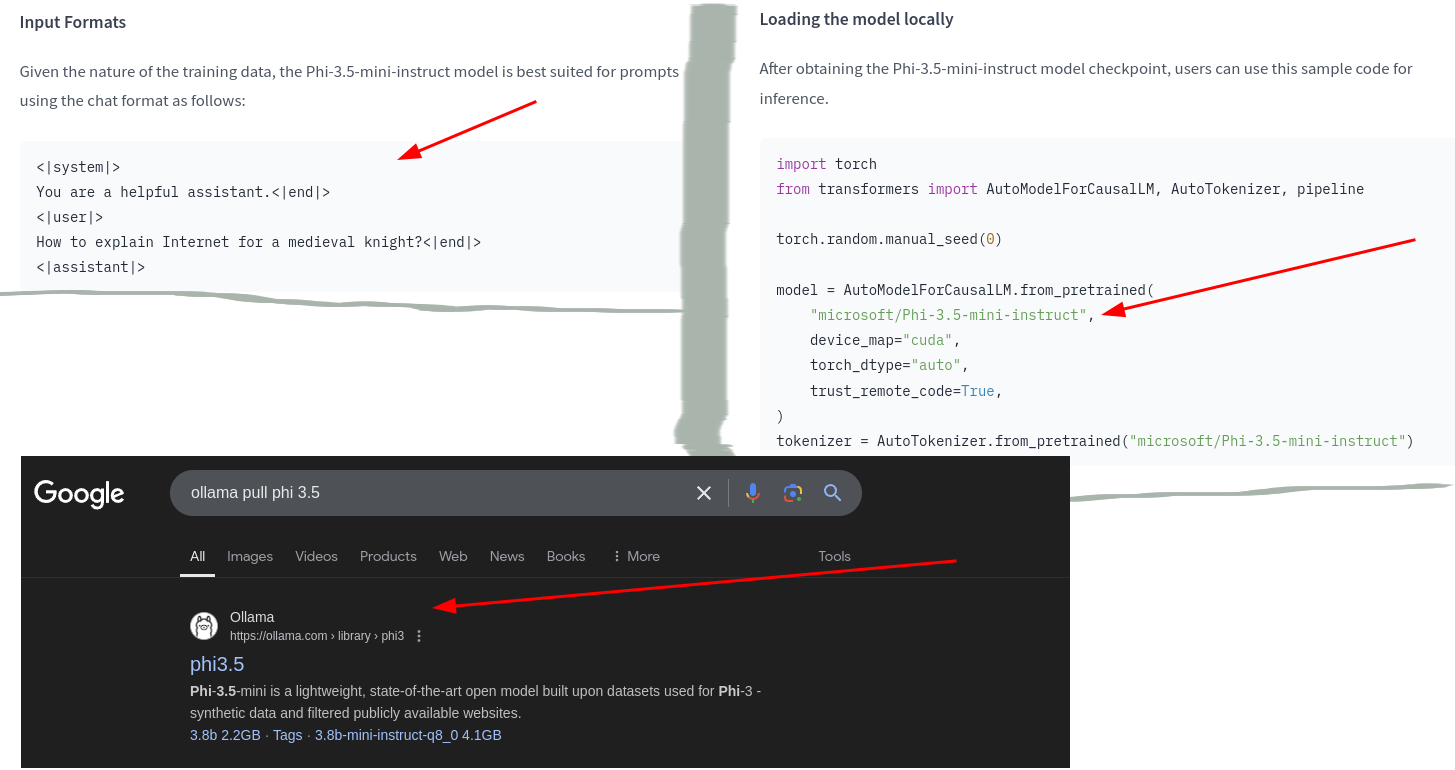Clear the search box with the X icon
Viewport: 1455px width, 770px height.
pyautogui.click(x=704, y=493)
